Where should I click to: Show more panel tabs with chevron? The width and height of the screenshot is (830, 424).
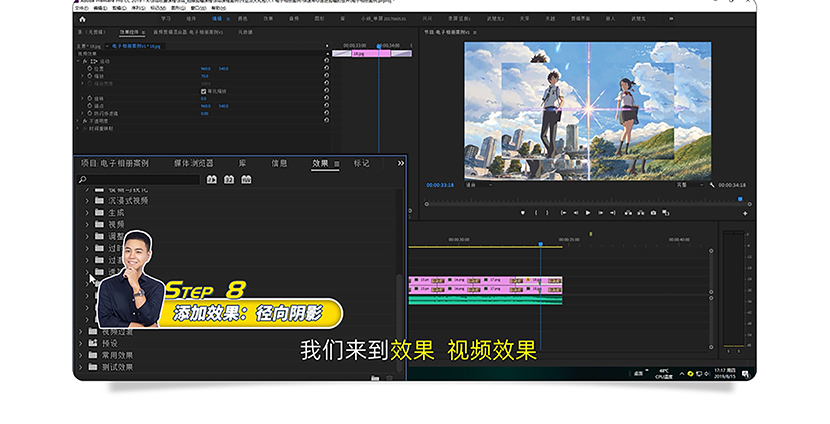[x=401, y=164]
